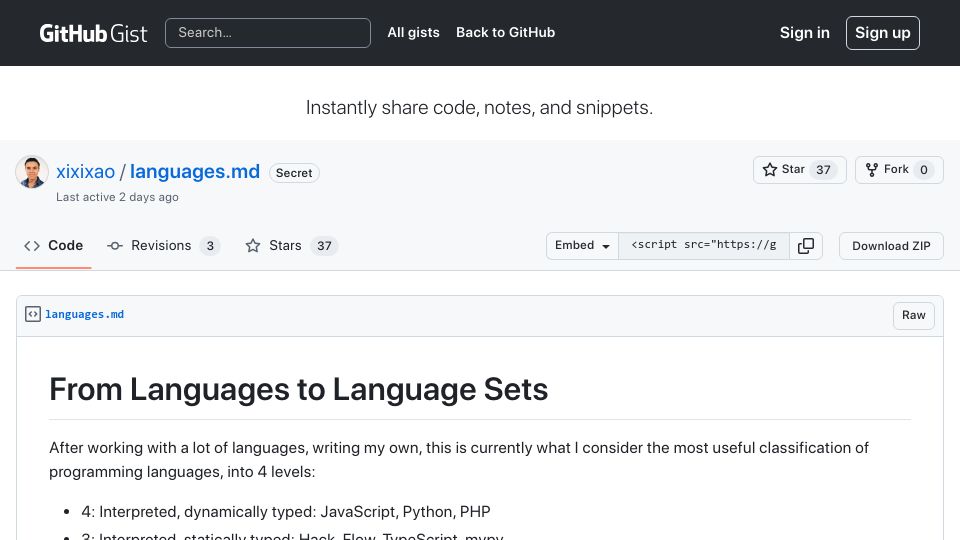Viewport: 960px width, 540px height.
Task: Click the bullet '4: Interpreted, dynamically typed' line
Action: [286, 511]
